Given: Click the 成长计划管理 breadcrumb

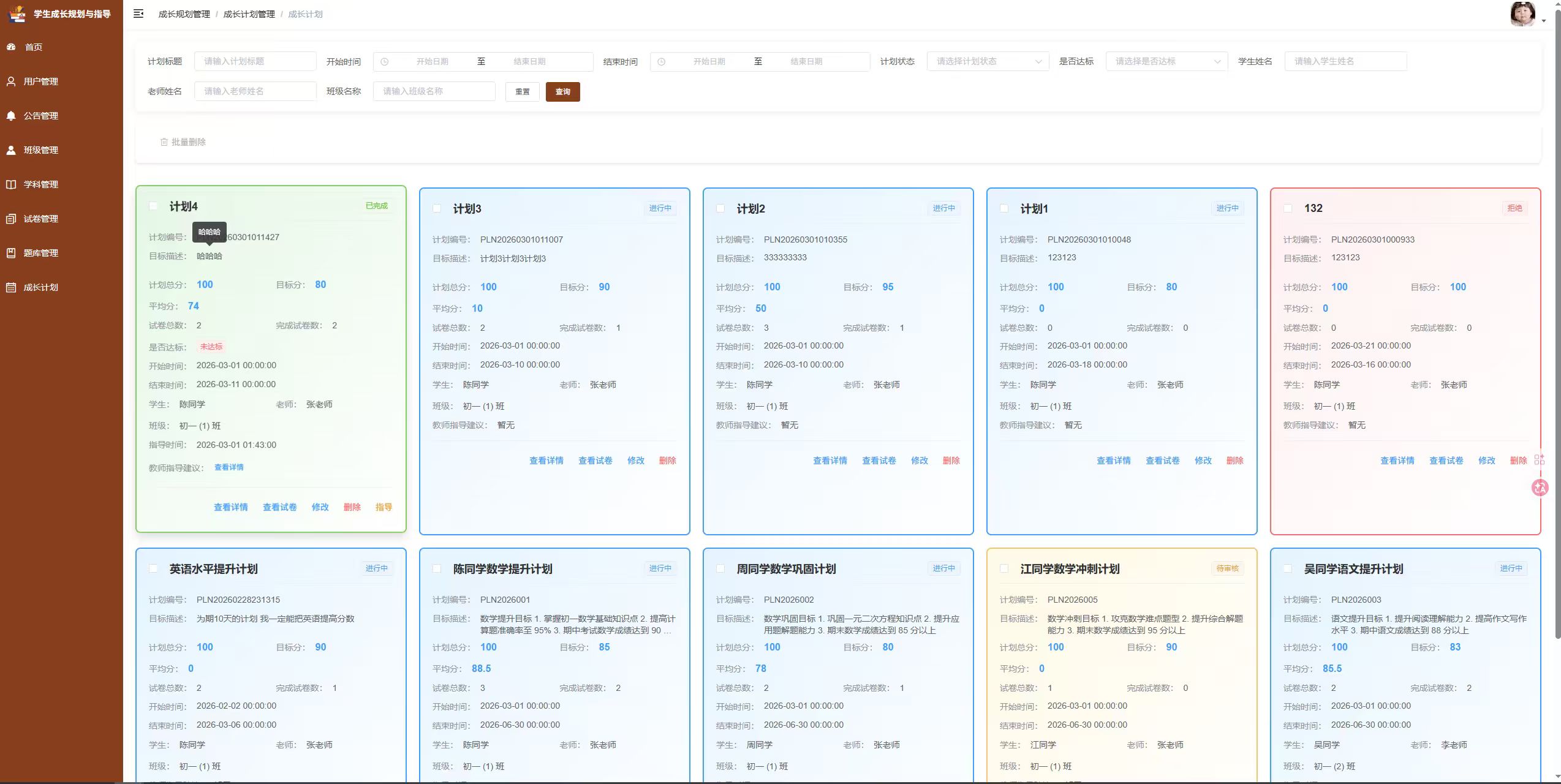Looking at the screenshot, I should (249, 14).
